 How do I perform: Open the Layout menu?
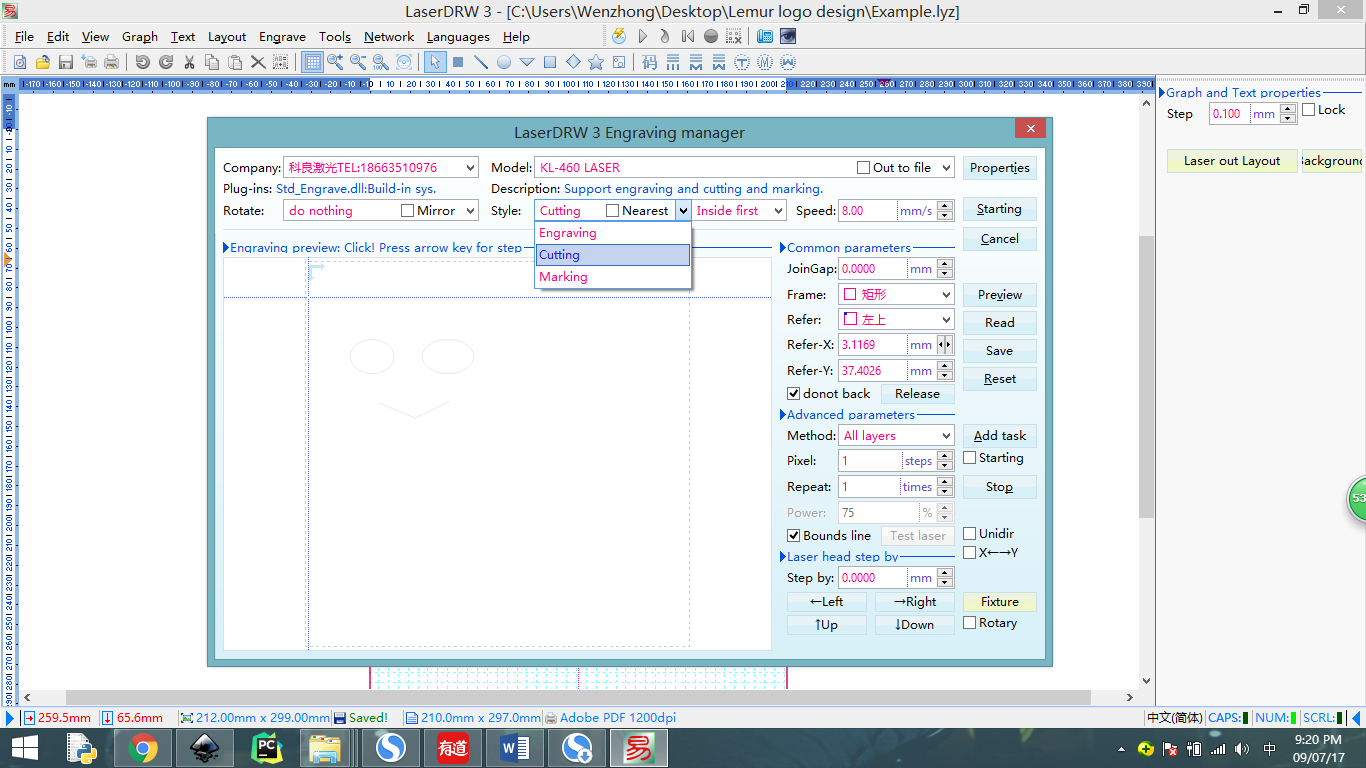pos(226,37)
